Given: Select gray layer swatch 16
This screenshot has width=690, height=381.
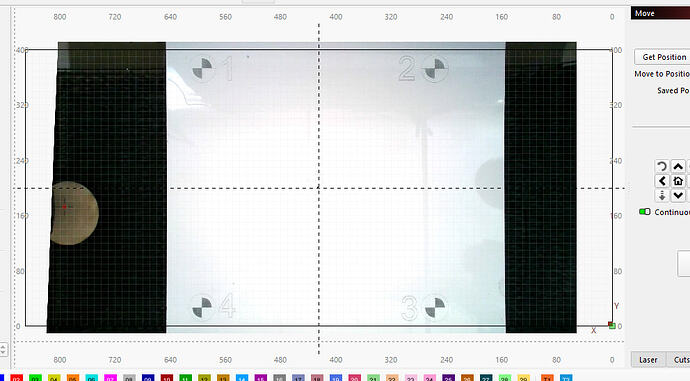Looking at the screenshot, I should coord(279,377).
